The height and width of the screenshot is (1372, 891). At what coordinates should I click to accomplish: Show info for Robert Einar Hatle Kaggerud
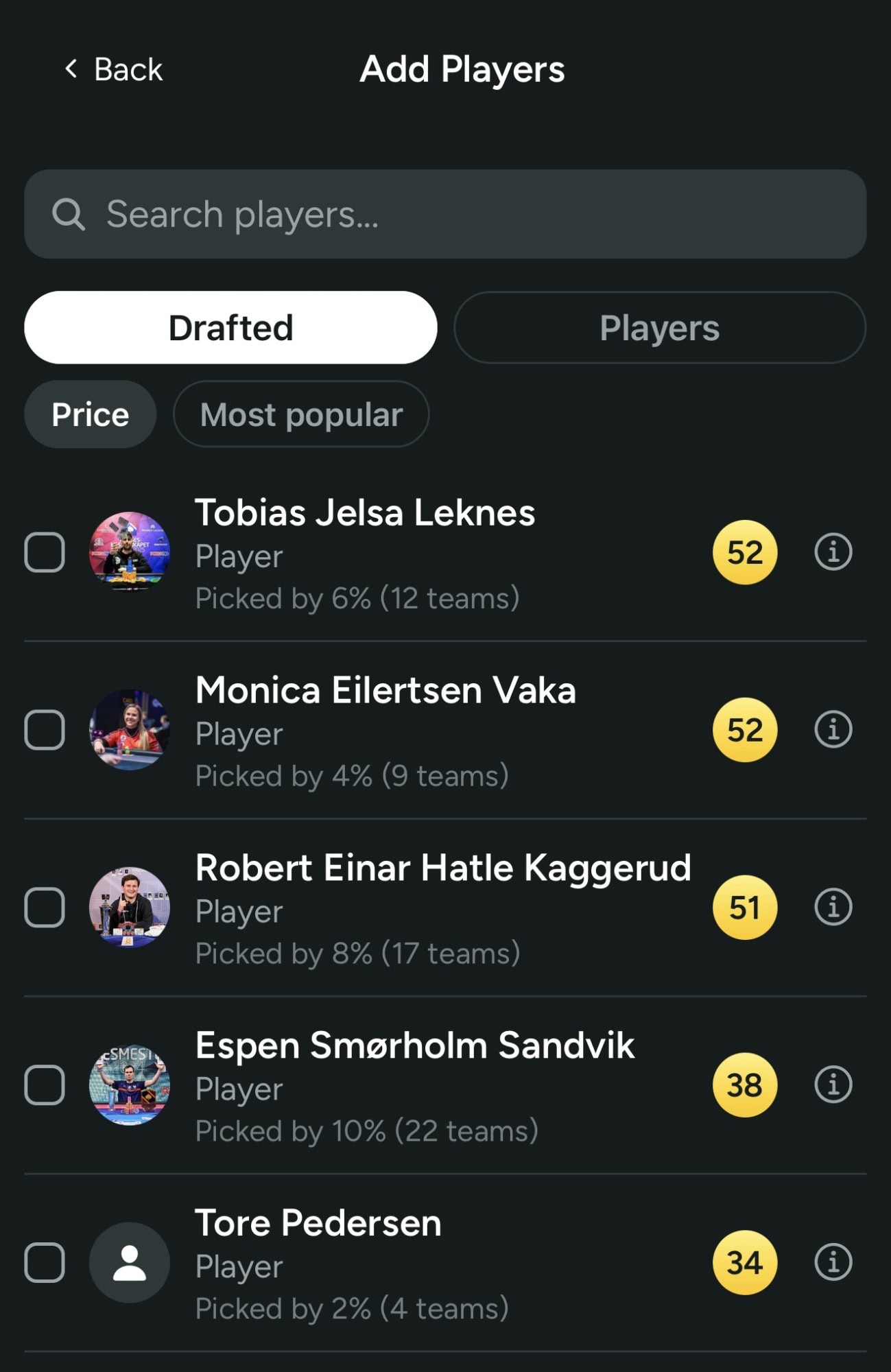833,907
